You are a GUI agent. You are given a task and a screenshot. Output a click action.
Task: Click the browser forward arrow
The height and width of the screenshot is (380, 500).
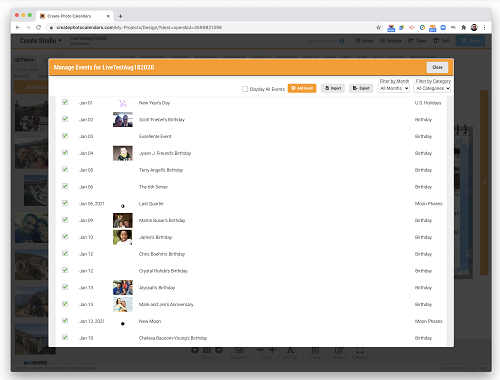[28, 27]
